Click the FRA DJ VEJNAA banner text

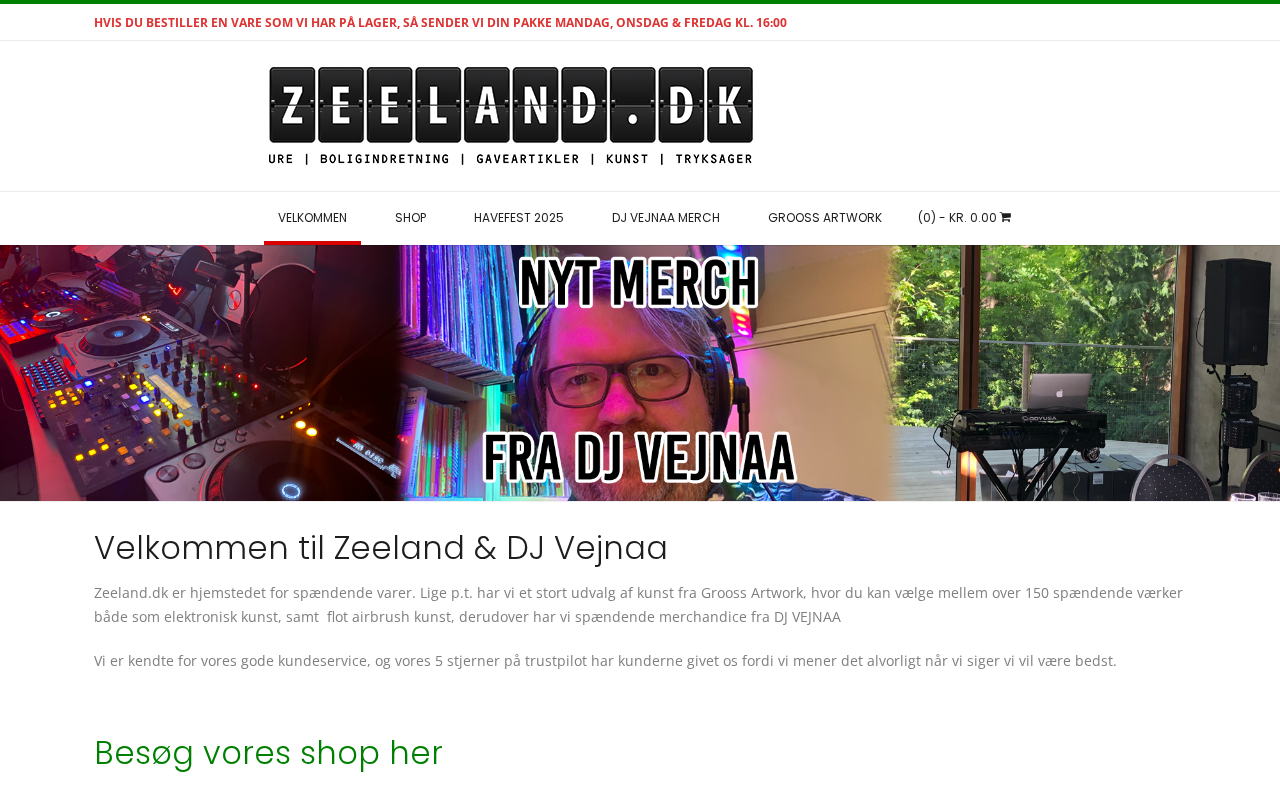click(640, 457)
